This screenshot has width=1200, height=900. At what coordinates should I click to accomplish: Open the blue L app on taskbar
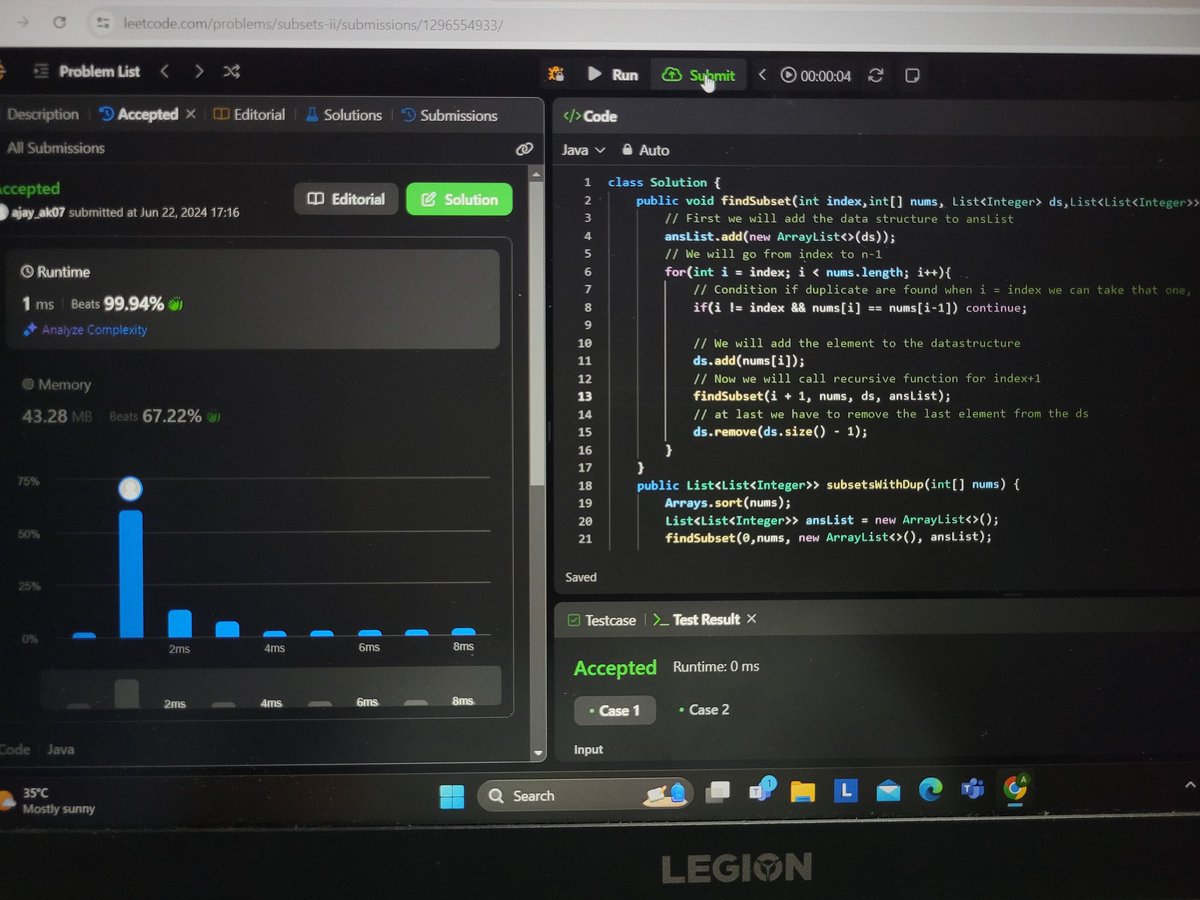click(x=846, y=791)
